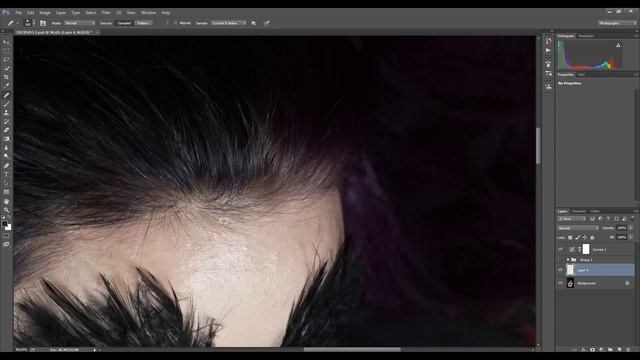
Task: Toggle lock transparent pixels
Action: click(x=570, y=238)
